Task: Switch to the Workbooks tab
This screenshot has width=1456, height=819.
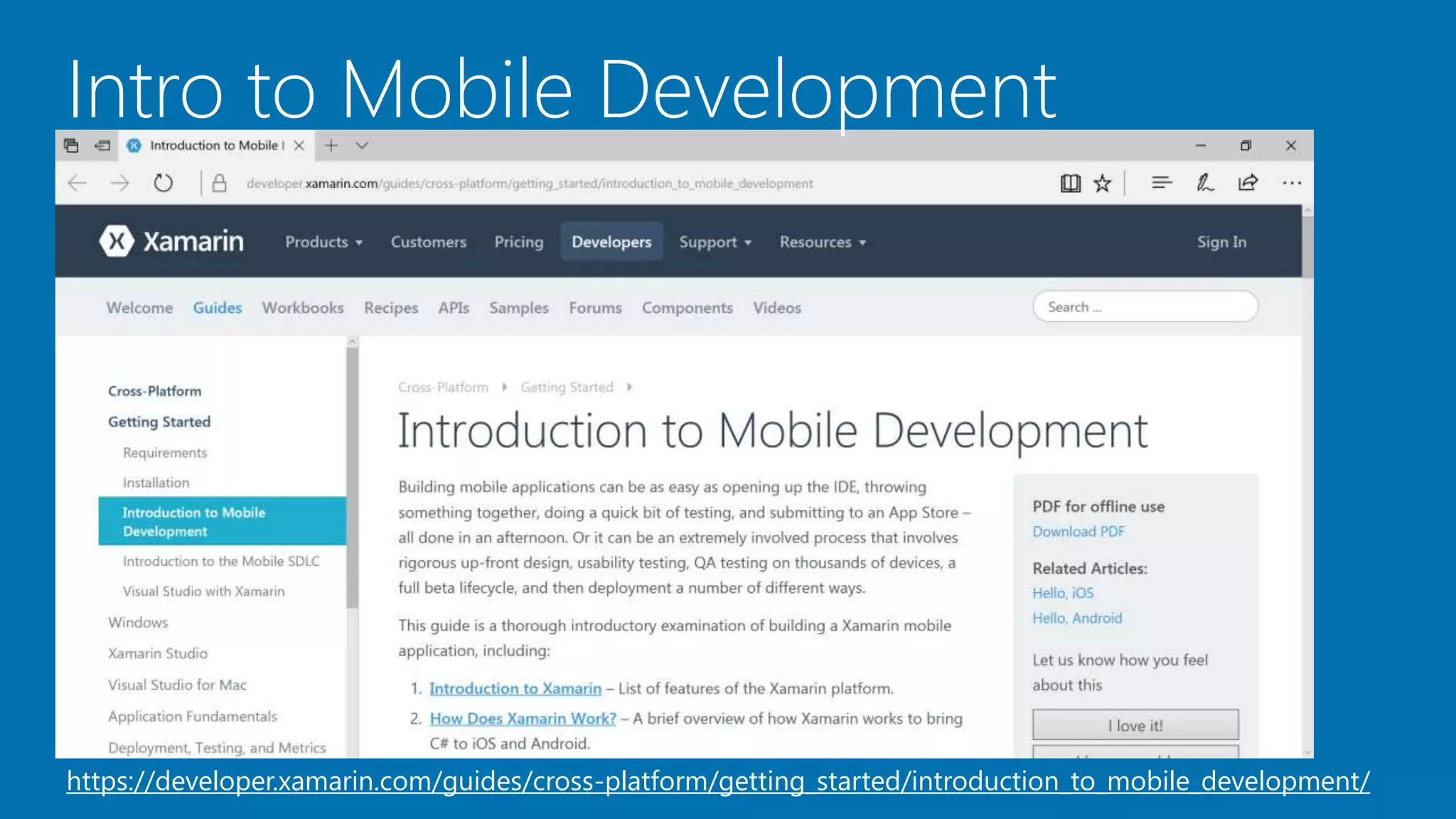Action: (x=303, y=308)
